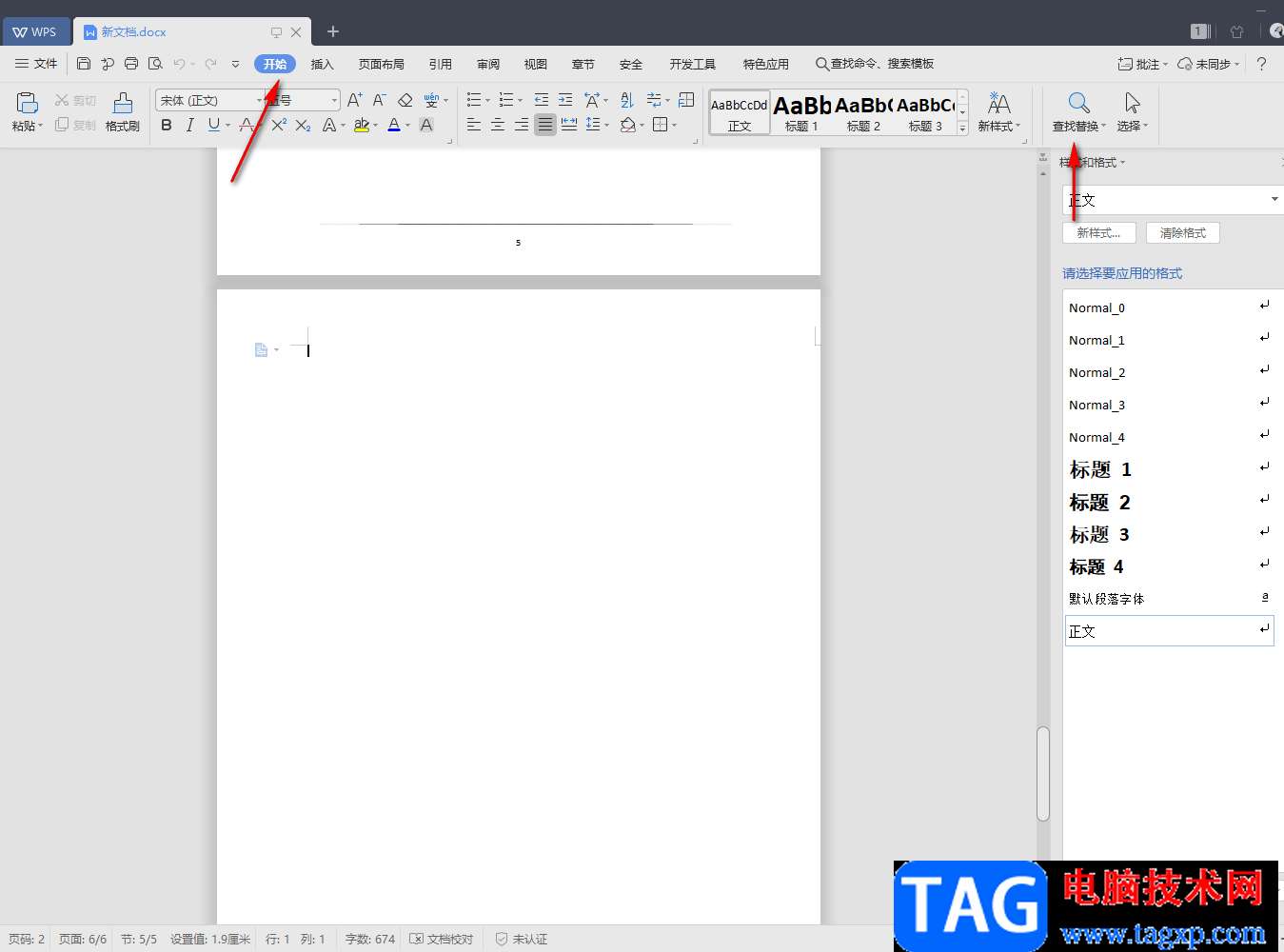This screenshot has height=952, width=1284.
Task: Switch to the 引用 (References) tab
Action: point(441,64)
